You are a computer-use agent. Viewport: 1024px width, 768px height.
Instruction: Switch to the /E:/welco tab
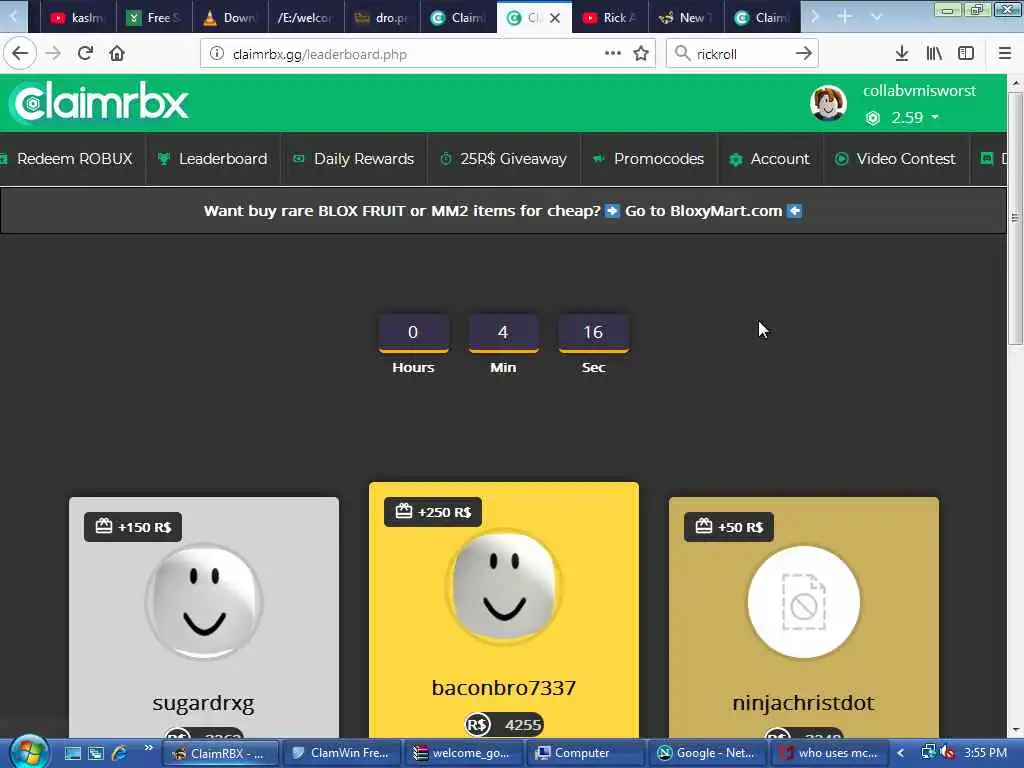click(x=306, y=18)
